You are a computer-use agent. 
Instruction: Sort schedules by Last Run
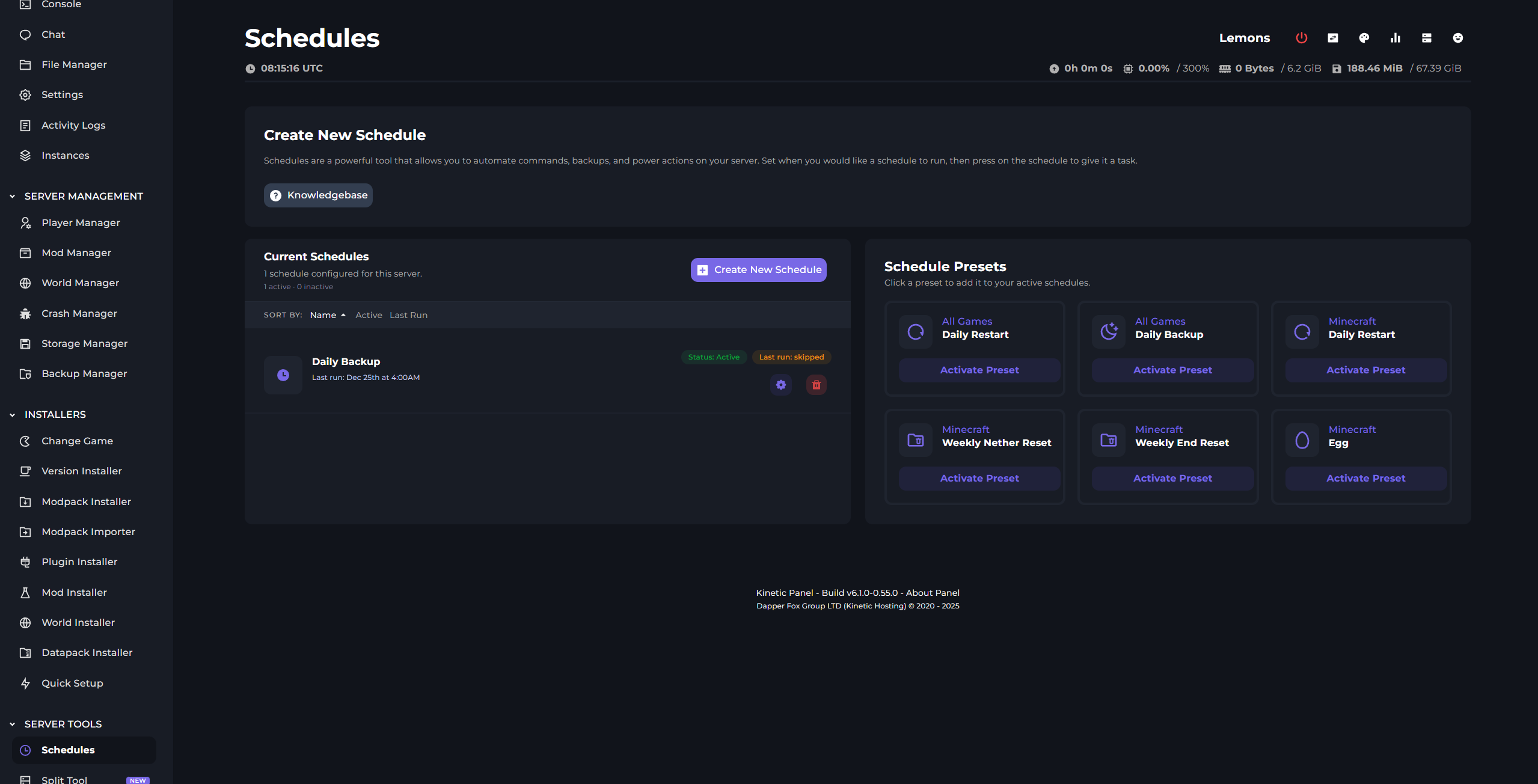point(408,315)
